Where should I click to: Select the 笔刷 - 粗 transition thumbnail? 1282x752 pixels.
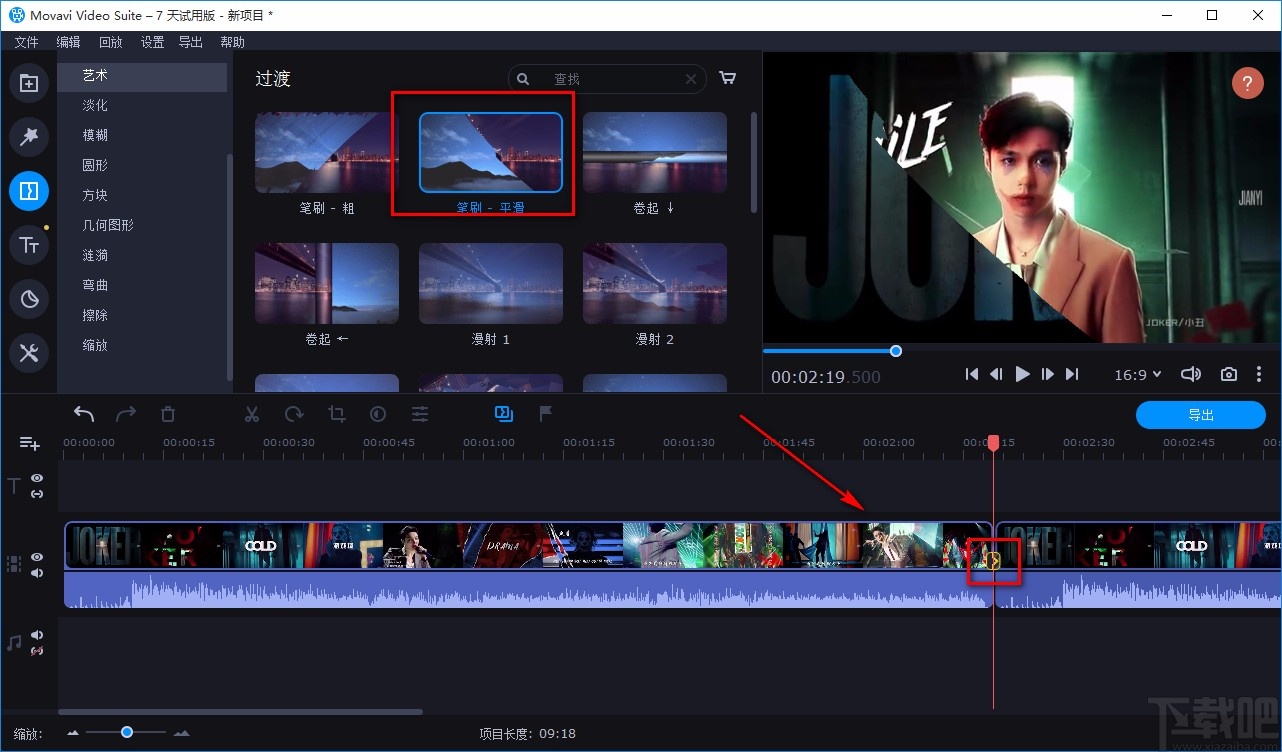pyautogui.click(x=327, y=152)
